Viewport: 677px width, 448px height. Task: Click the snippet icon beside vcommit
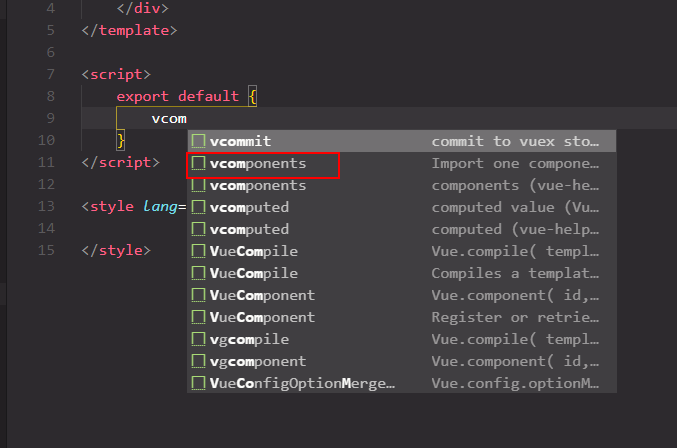click(198, 141)
